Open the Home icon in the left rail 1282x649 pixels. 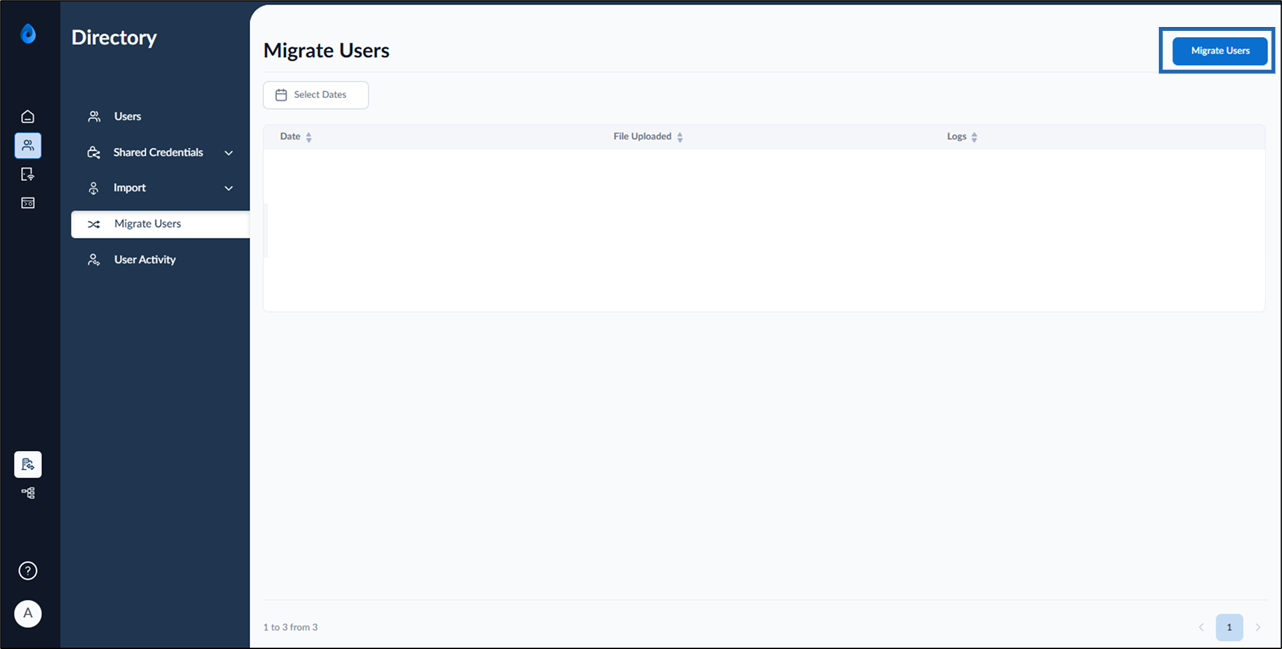28,117
